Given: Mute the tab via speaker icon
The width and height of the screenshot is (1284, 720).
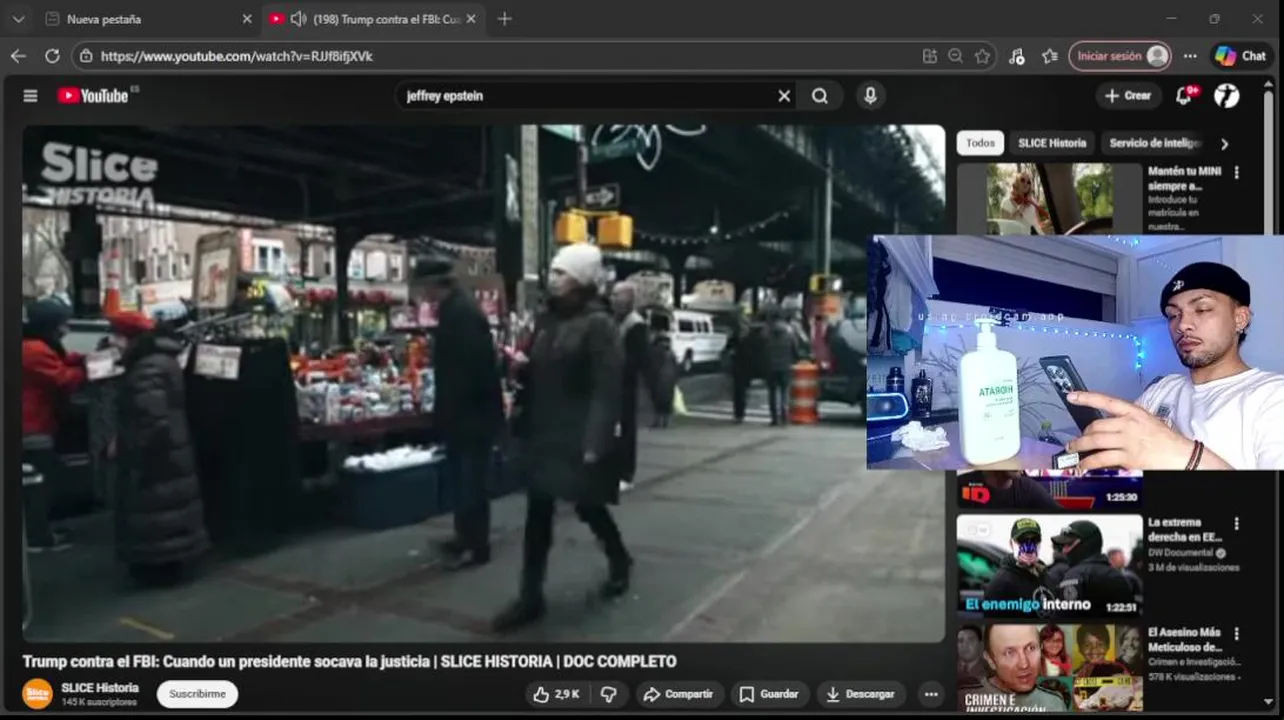Looking at the screenshot, I should (x=297, y=19).
